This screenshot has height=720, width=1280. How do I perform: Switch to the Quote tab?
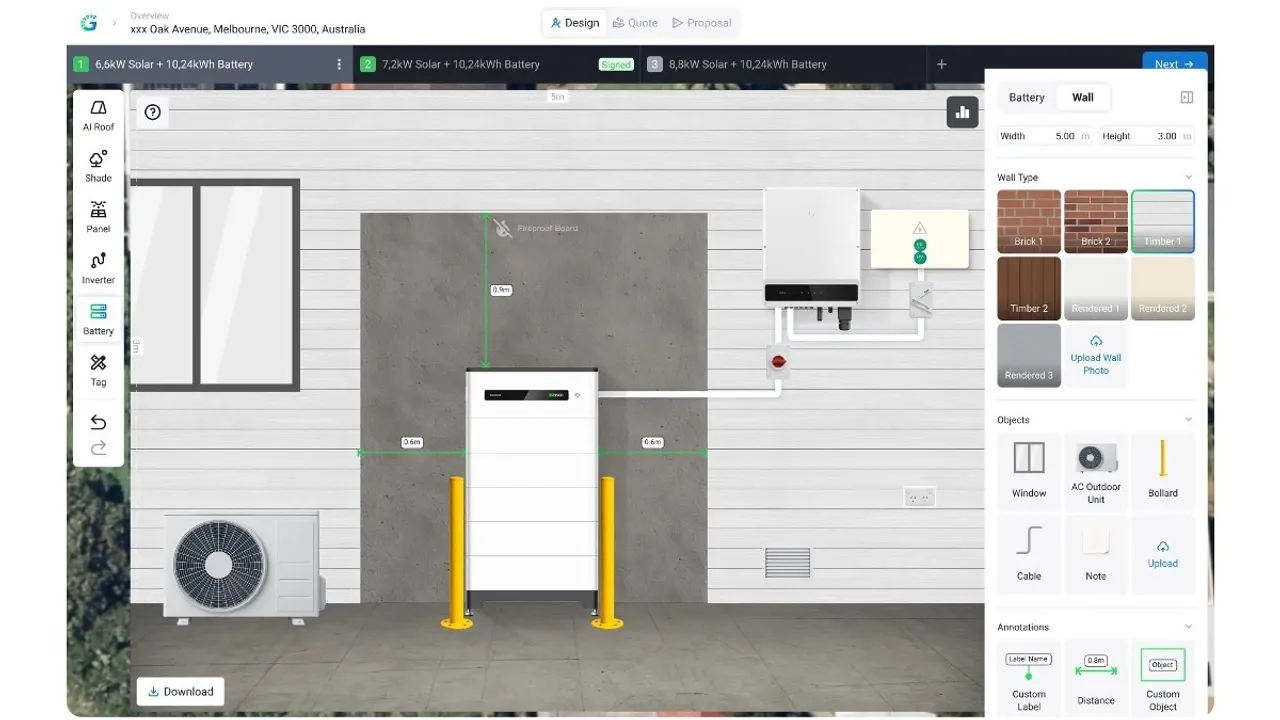pos(635,23)
